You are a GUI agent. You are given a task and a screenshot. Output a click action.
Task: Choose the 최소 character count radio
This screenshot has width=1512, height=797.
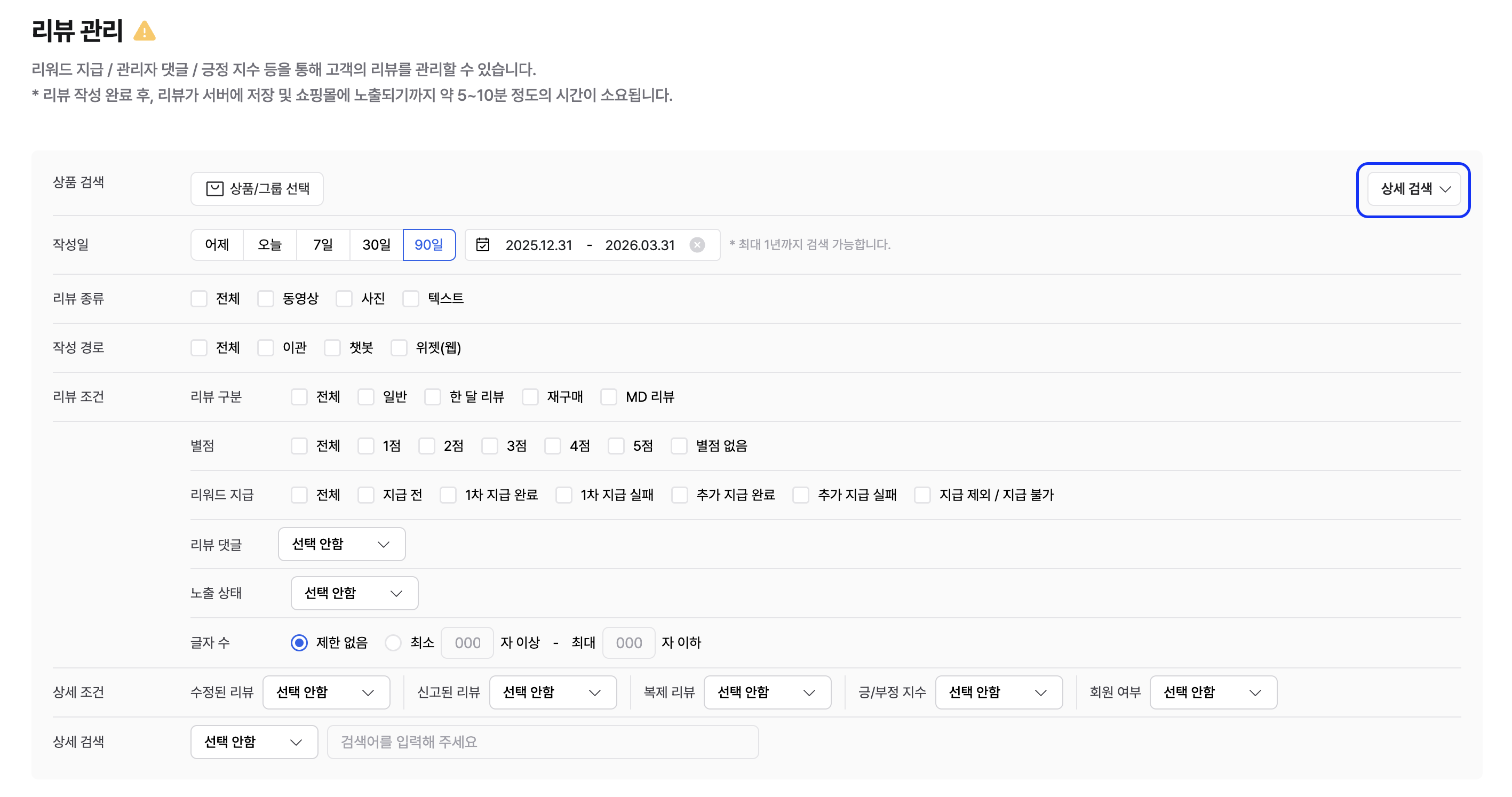393,643
